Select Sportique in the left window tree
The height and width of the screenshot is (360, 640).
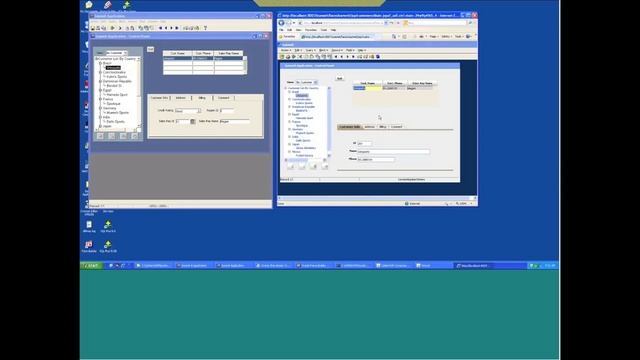[113, 104]
